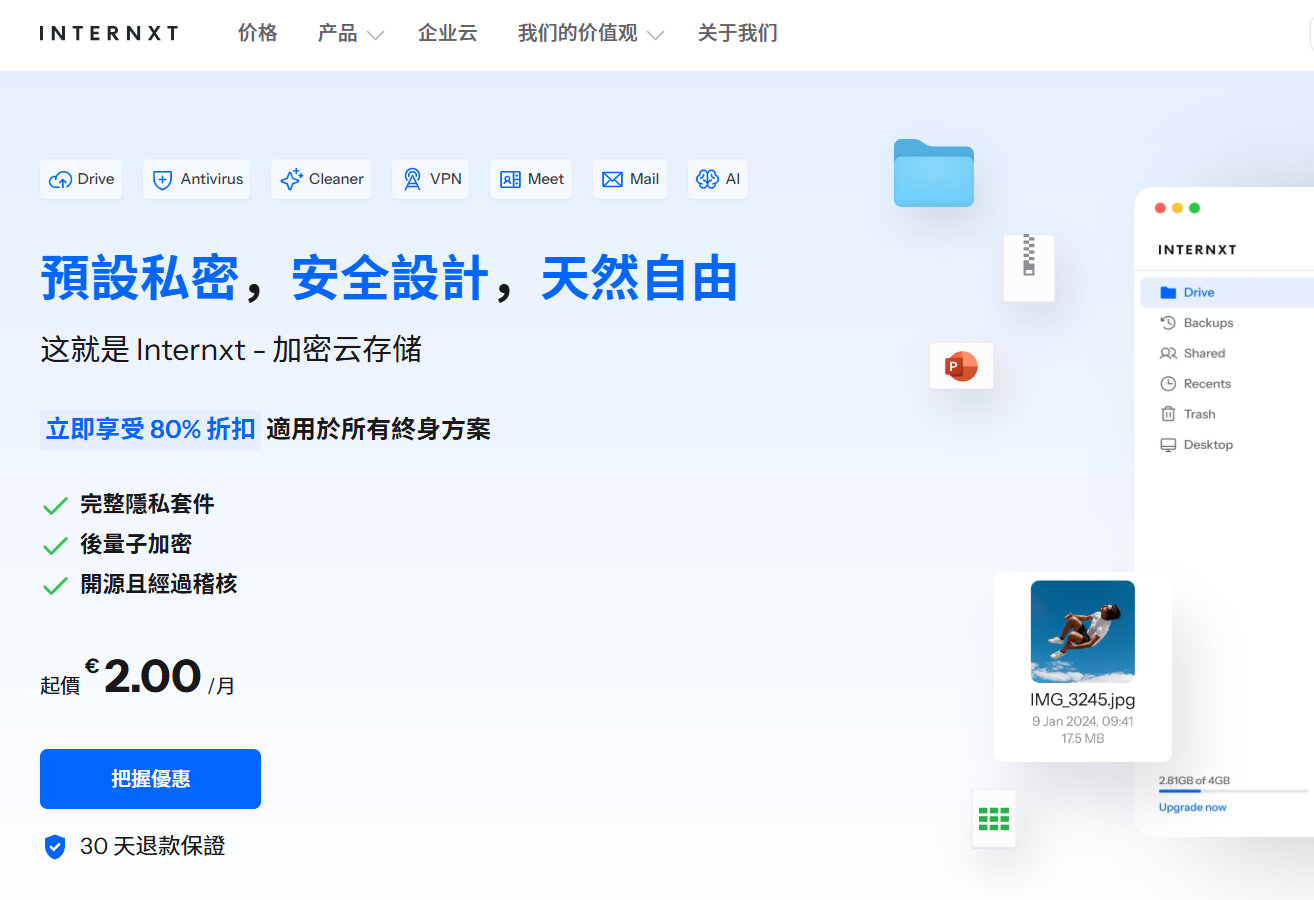Expand the 产品 dropdown menu
This screenshot has height=900, width=1314.
click(350, 34)
